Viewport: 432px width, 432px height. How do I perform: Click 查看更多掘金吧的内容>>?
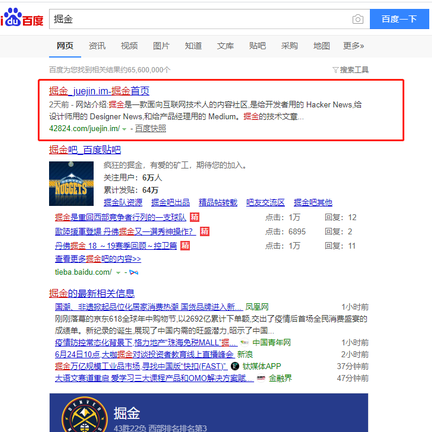pyautogui.click(x=98, y=259)
